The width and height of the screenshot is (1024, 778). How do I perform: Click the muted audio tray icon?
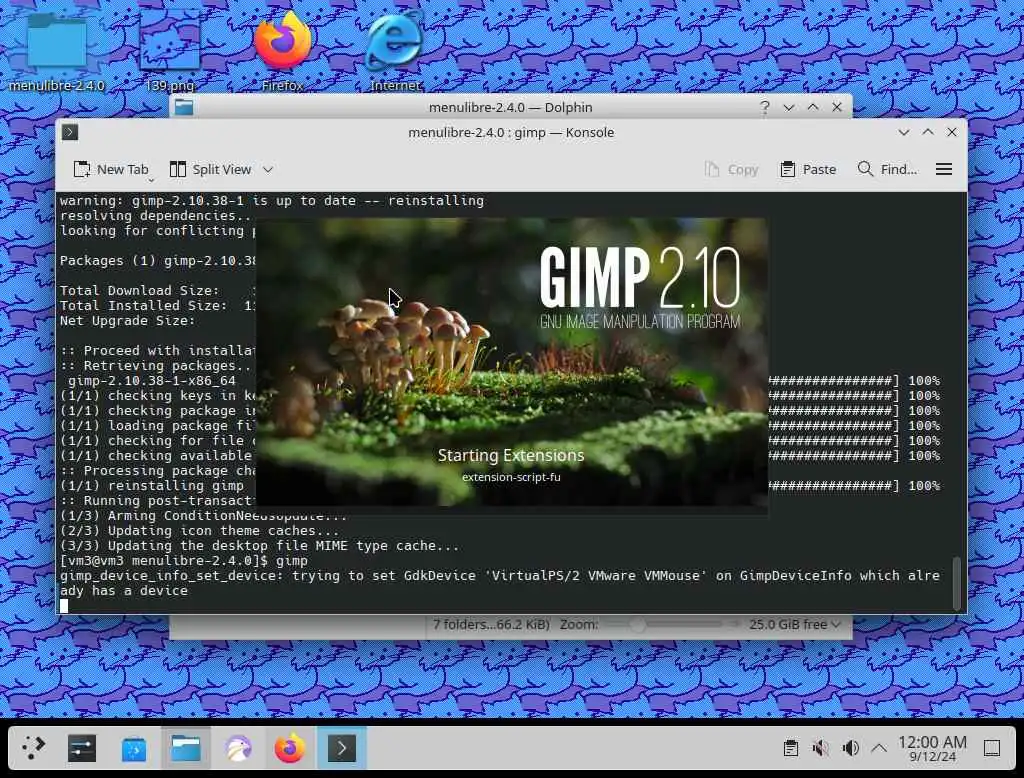point(820,749)
